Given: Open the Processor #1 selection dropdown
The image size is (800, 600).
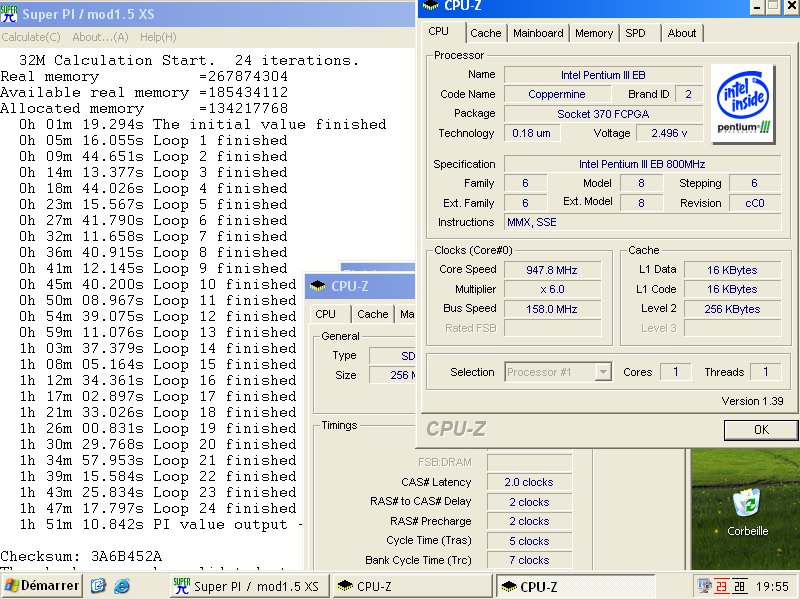Looking at the screenshot, I should click(603, 372).
